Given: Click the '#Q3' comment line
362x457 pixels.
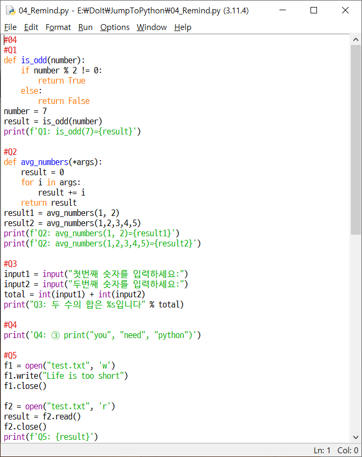Looking at the screenshot, I should coord(10,264).
